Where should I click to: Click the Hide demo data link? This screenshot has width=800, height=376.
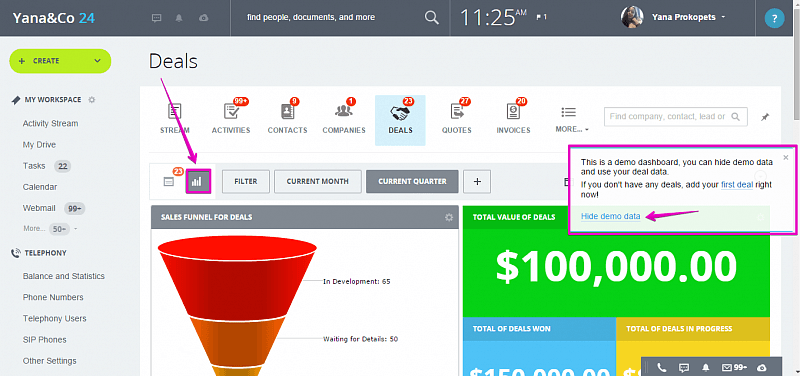[610, 216]
